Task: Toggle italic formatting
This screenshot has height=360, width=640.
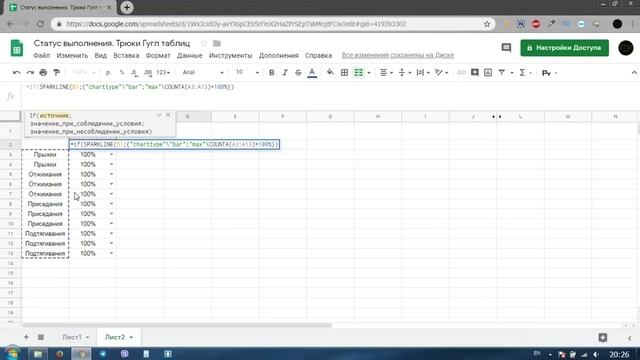Action: 285,73
